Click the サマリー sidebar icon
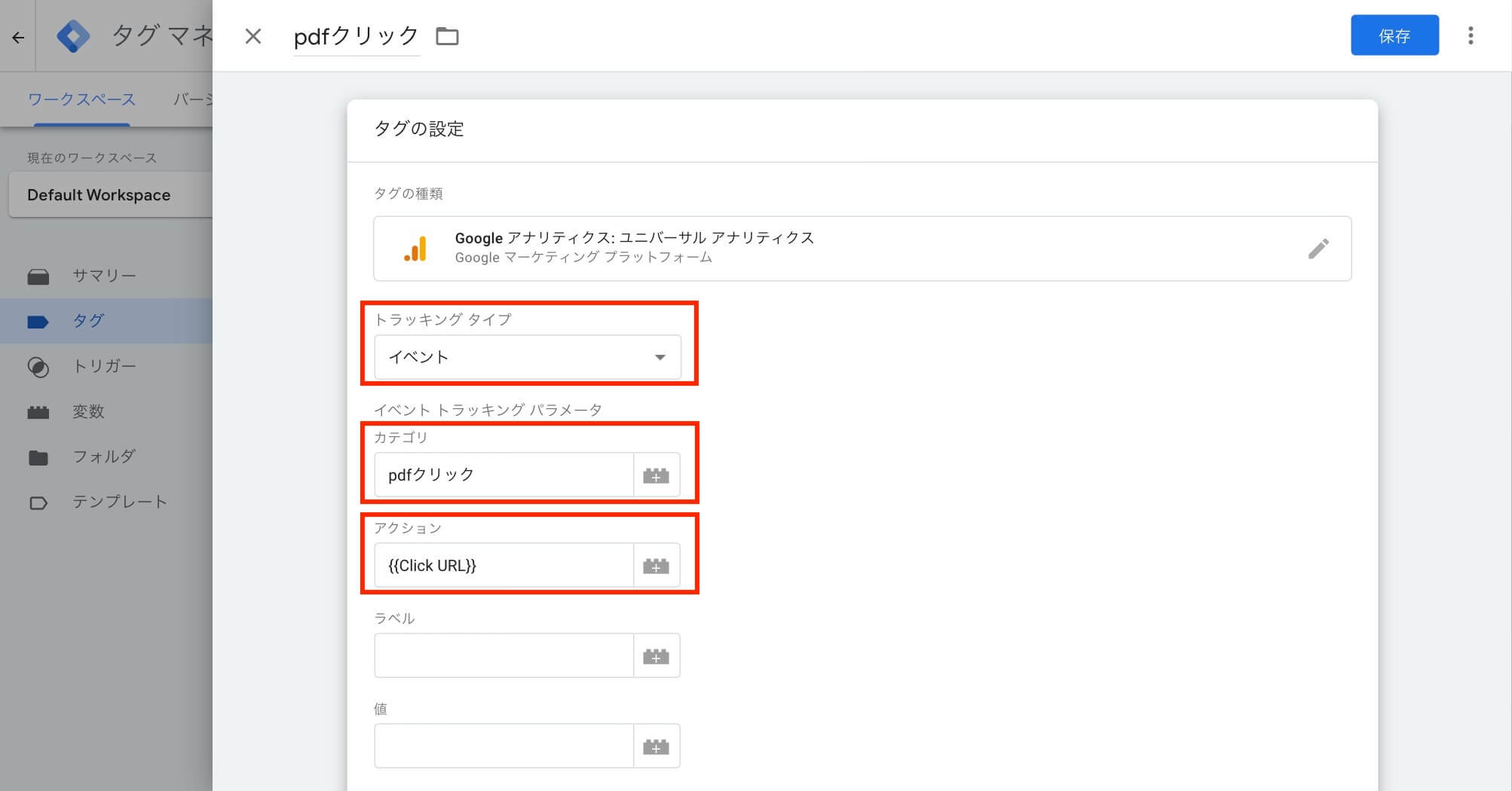The image size is (1512, 791). pos(38,276)
